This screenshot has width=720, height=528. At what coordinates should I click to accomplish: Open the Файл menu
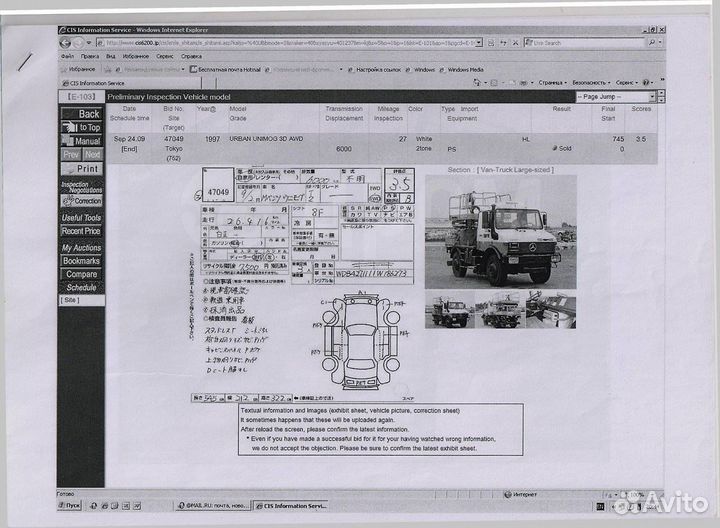68,56
